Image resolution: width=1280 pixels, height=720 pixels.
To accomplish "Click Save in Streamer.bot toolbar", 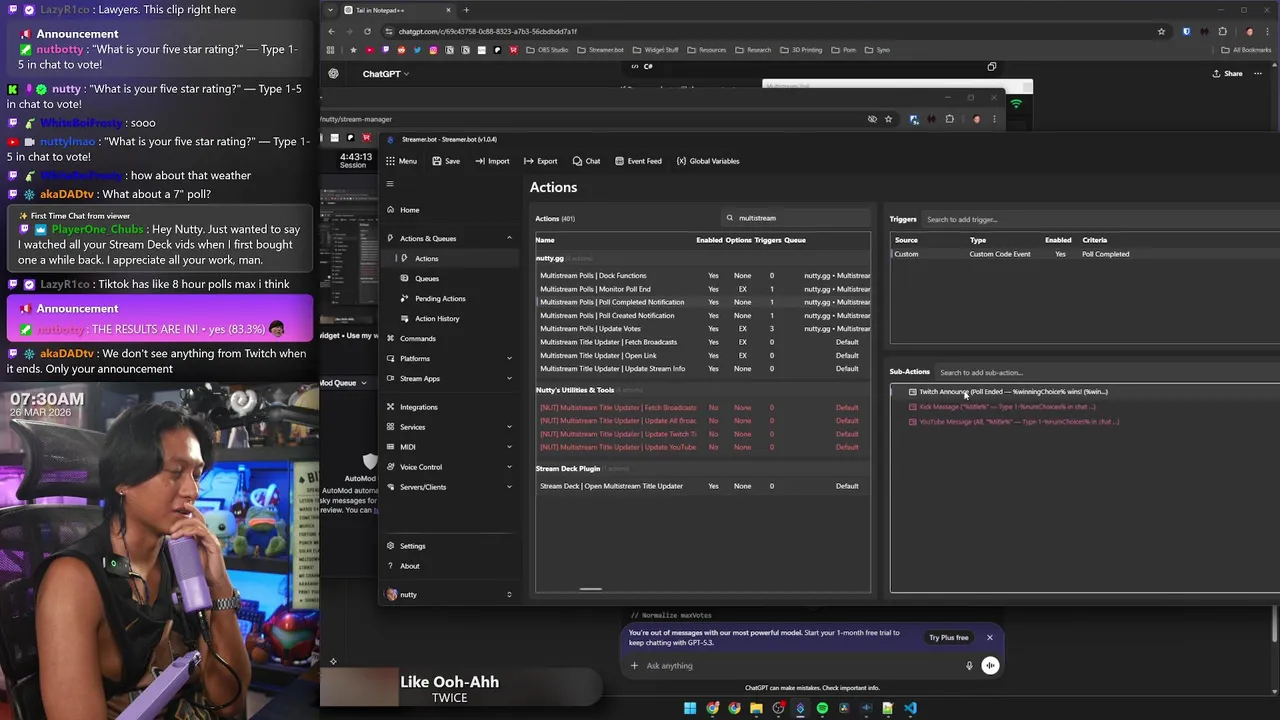I will click(x=446, y=161).
